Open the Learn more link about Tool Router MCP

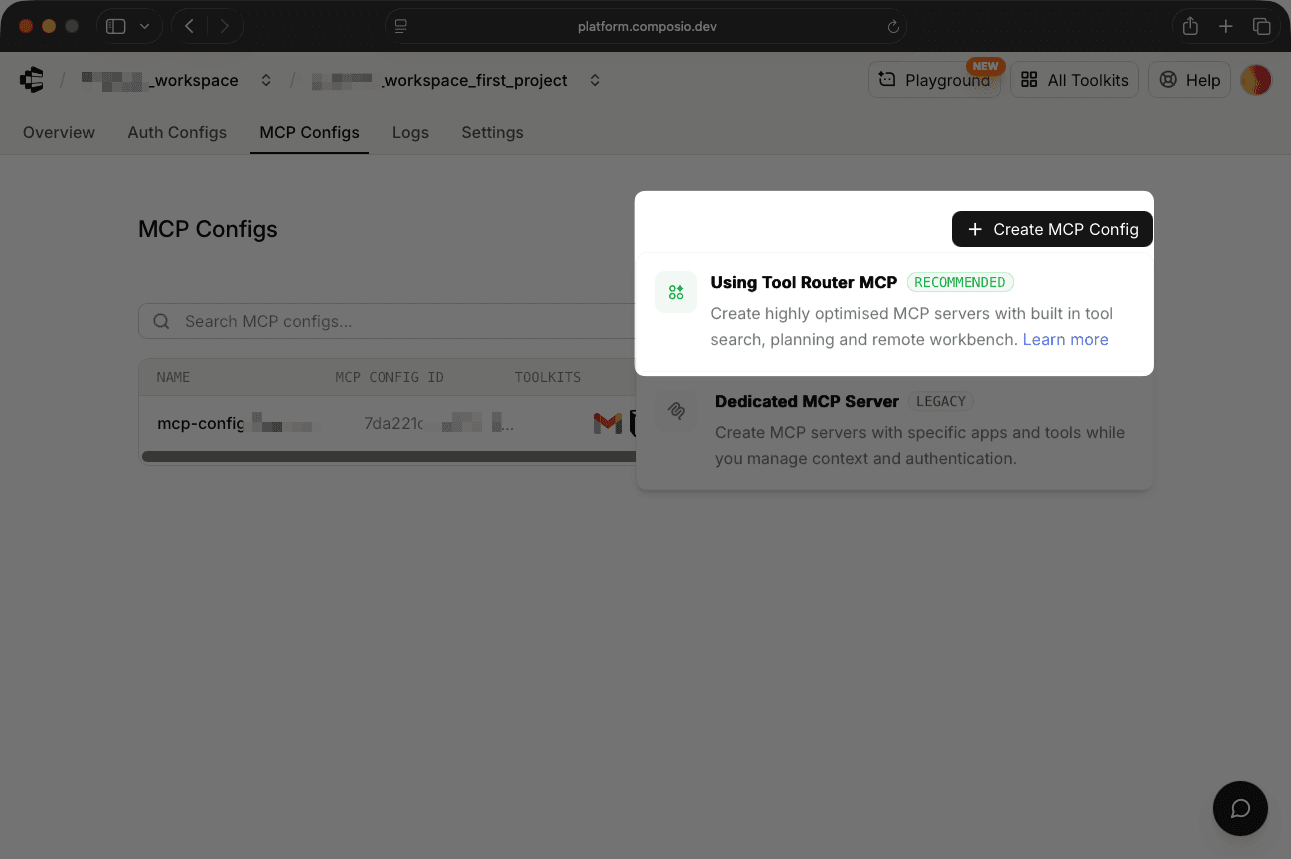(x=1065, y=339)
